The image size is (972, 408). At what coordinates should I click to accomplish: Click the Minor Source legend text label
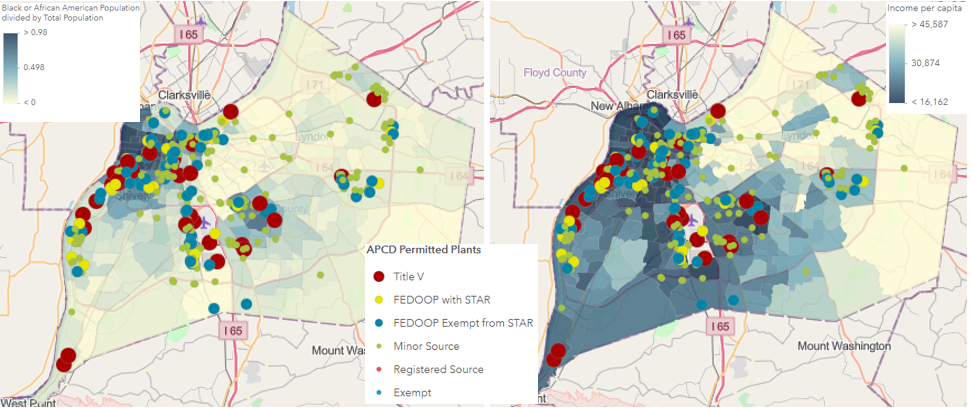pyautogui.click(x=427, y=346)
